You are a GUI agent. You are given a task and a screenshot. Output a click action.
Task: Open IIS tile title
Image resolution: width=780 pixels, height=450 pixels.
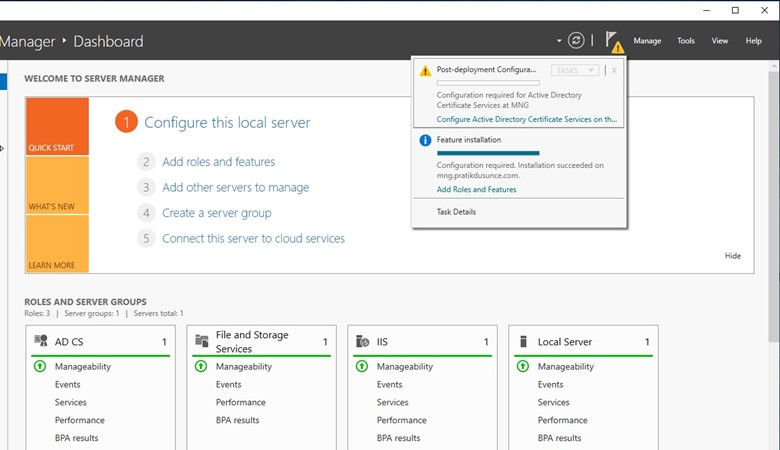coord(382,342)
